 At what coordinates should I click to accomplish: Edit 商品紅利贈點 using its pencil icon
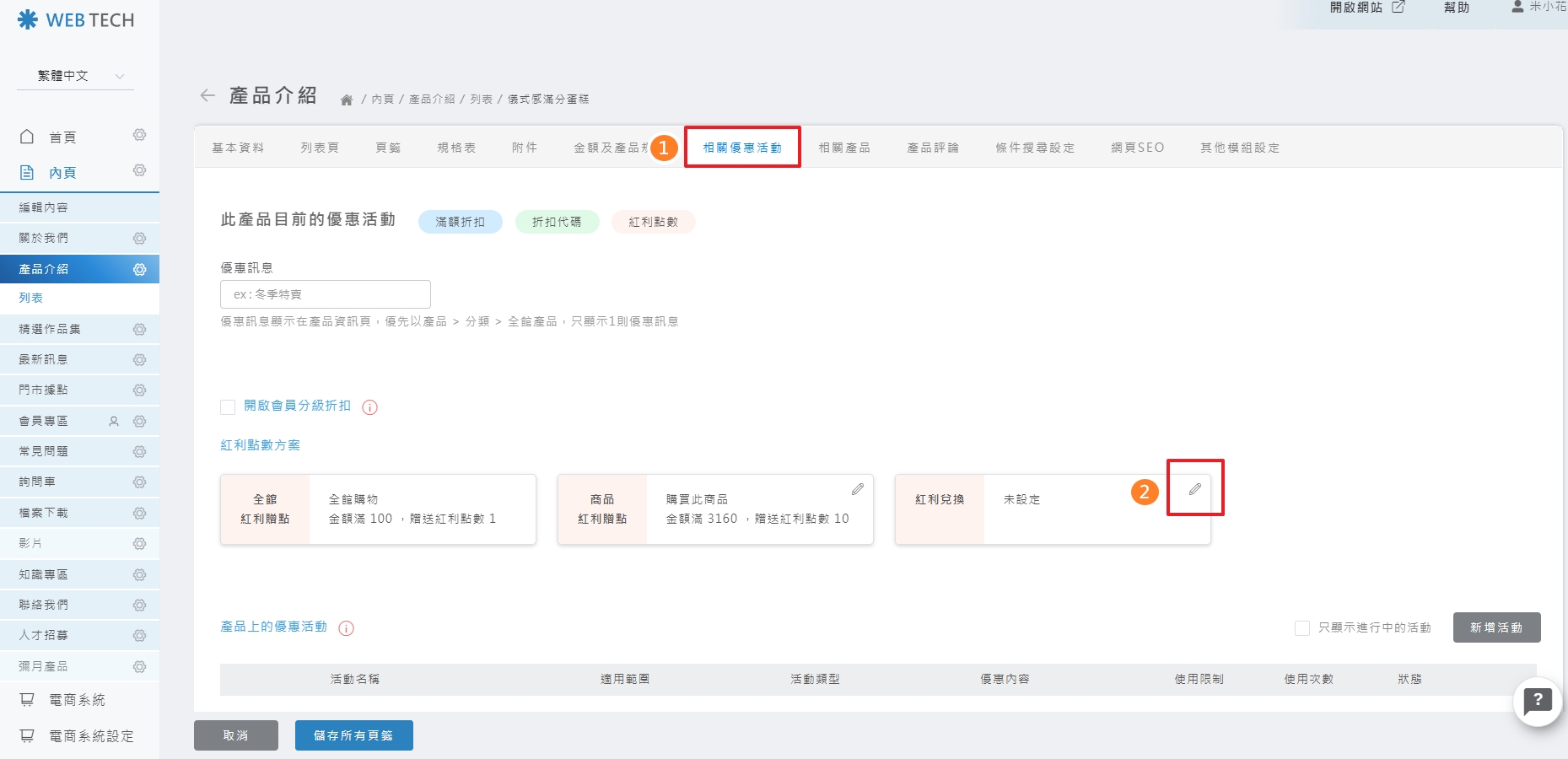pos(859,487)
